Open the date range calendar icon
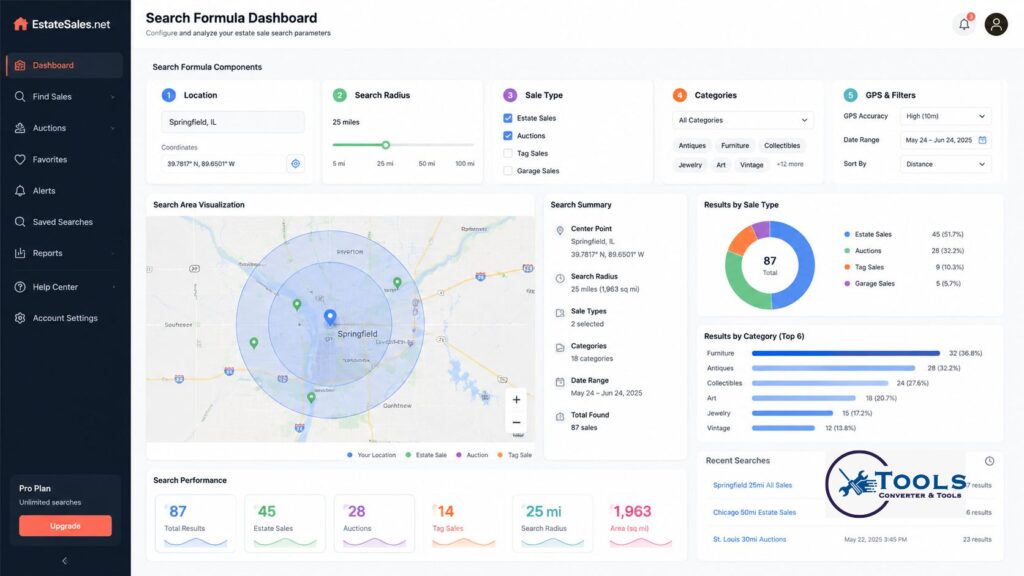Image resolution: width=1024 pixels, height=576 pixels. [982, 140]
